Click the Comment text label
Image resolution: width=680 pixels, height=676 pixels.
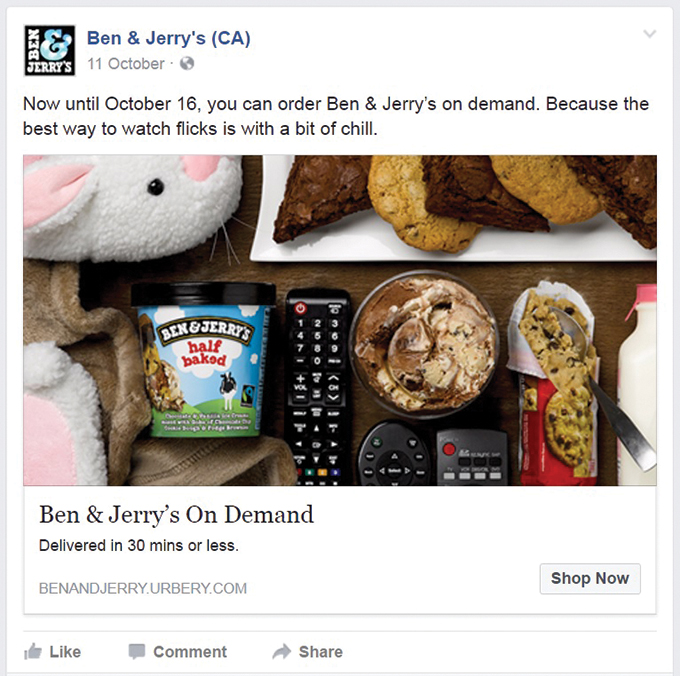point(190,652)
